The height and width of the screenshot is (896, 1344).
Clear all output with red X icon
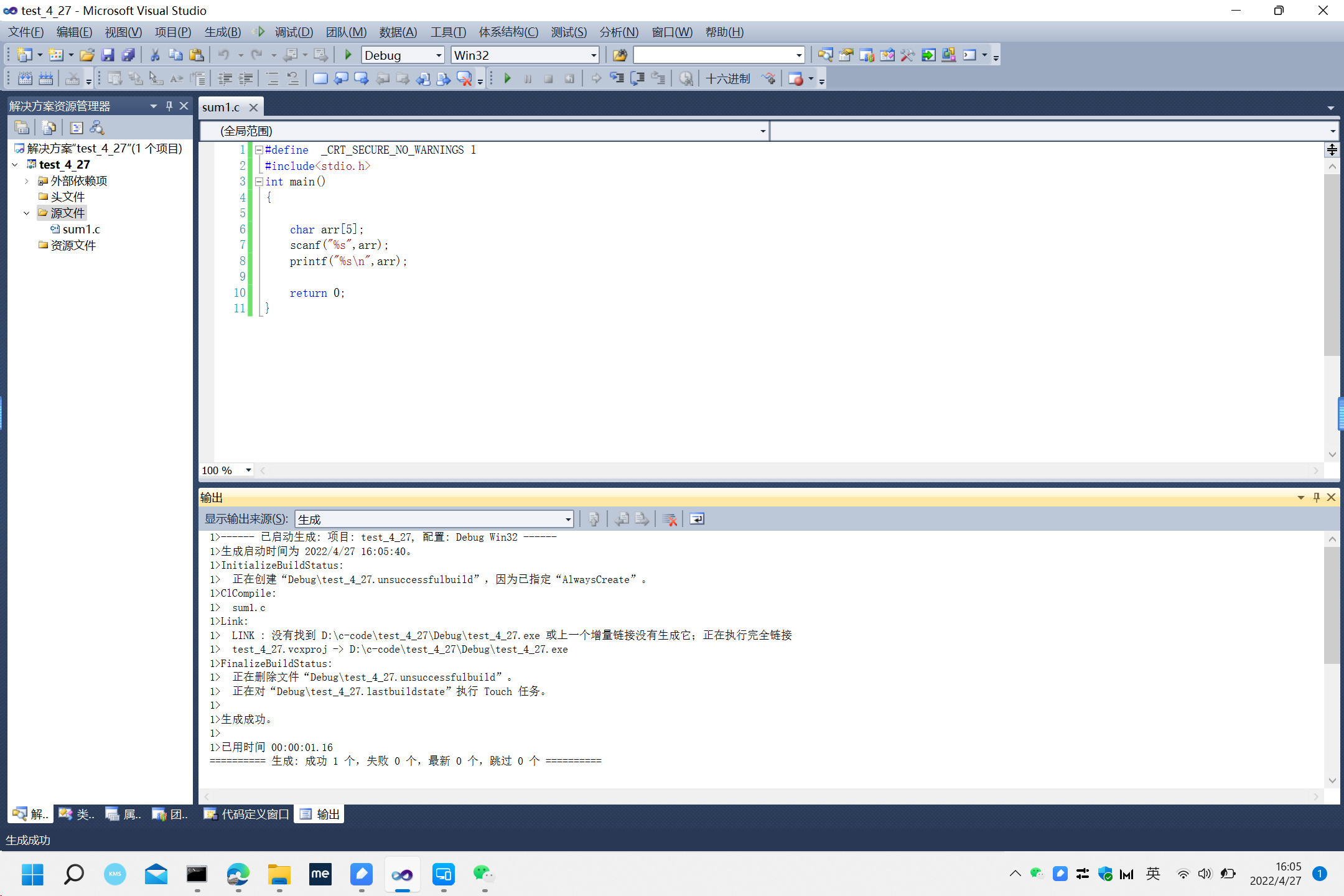click(x=670, y=519)
